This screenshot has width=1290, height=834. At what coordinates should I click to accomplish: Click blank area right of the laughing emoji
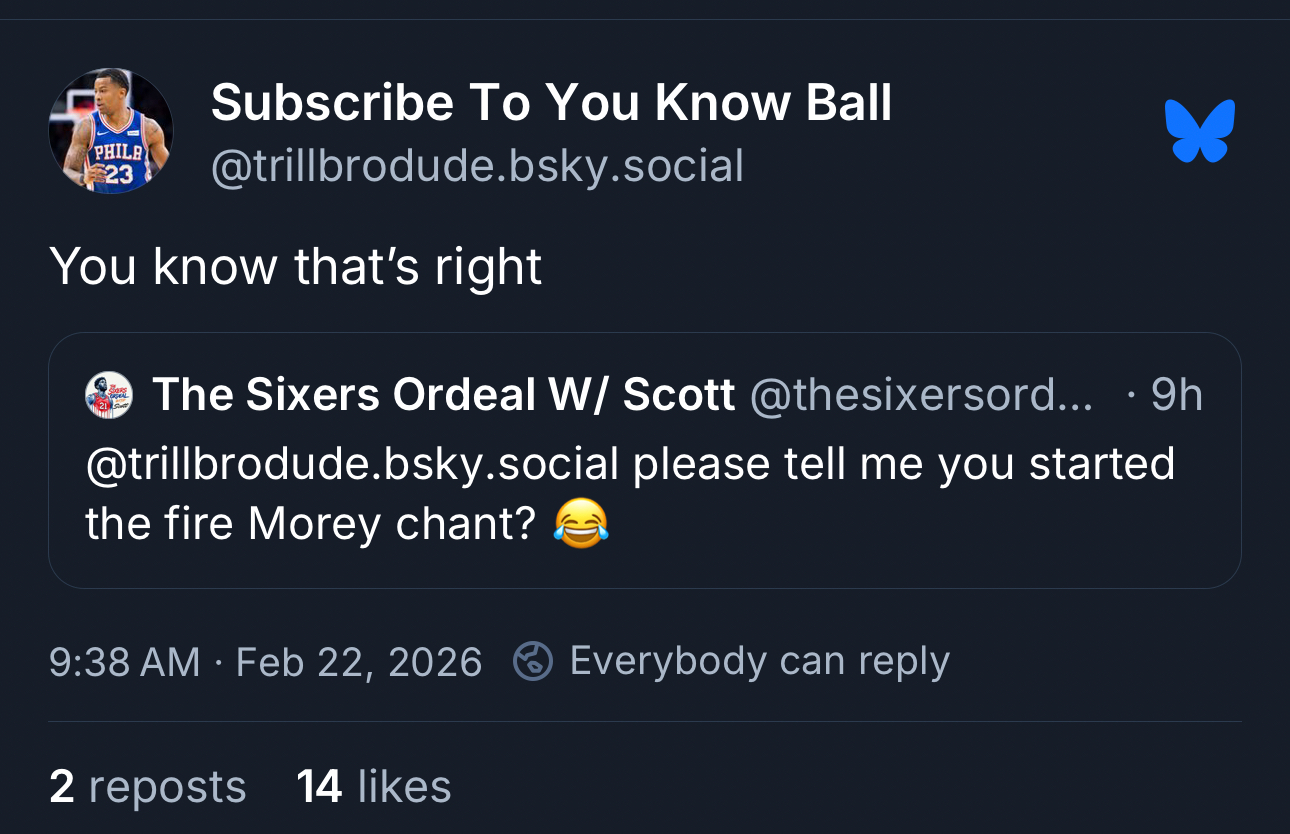(x=900, y=525)
